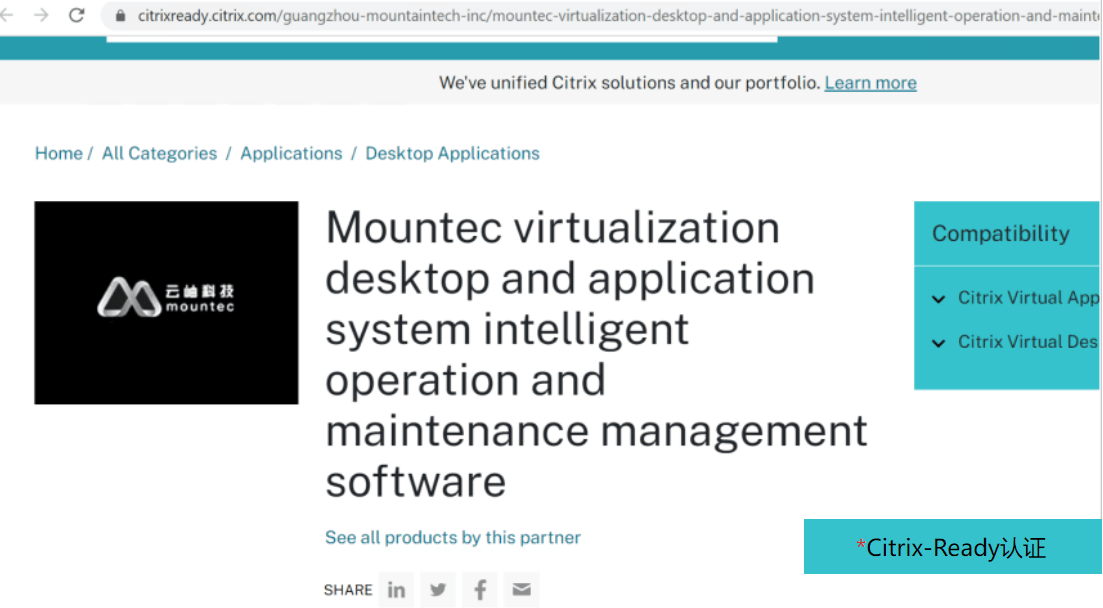This screenshot has width=1103, height=608.
Task: Click the citrixready.citrix.com address bar
Action: pyautogui.click(x=600, y=16)
